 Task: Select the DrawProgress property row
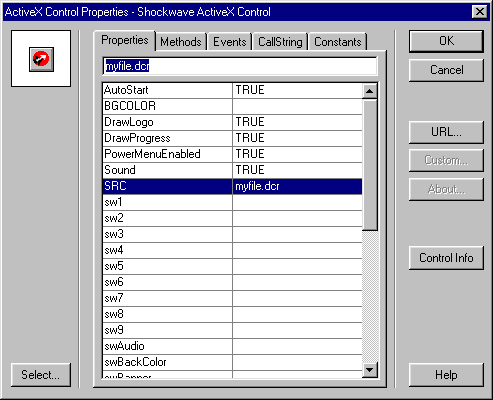[232, 138]
